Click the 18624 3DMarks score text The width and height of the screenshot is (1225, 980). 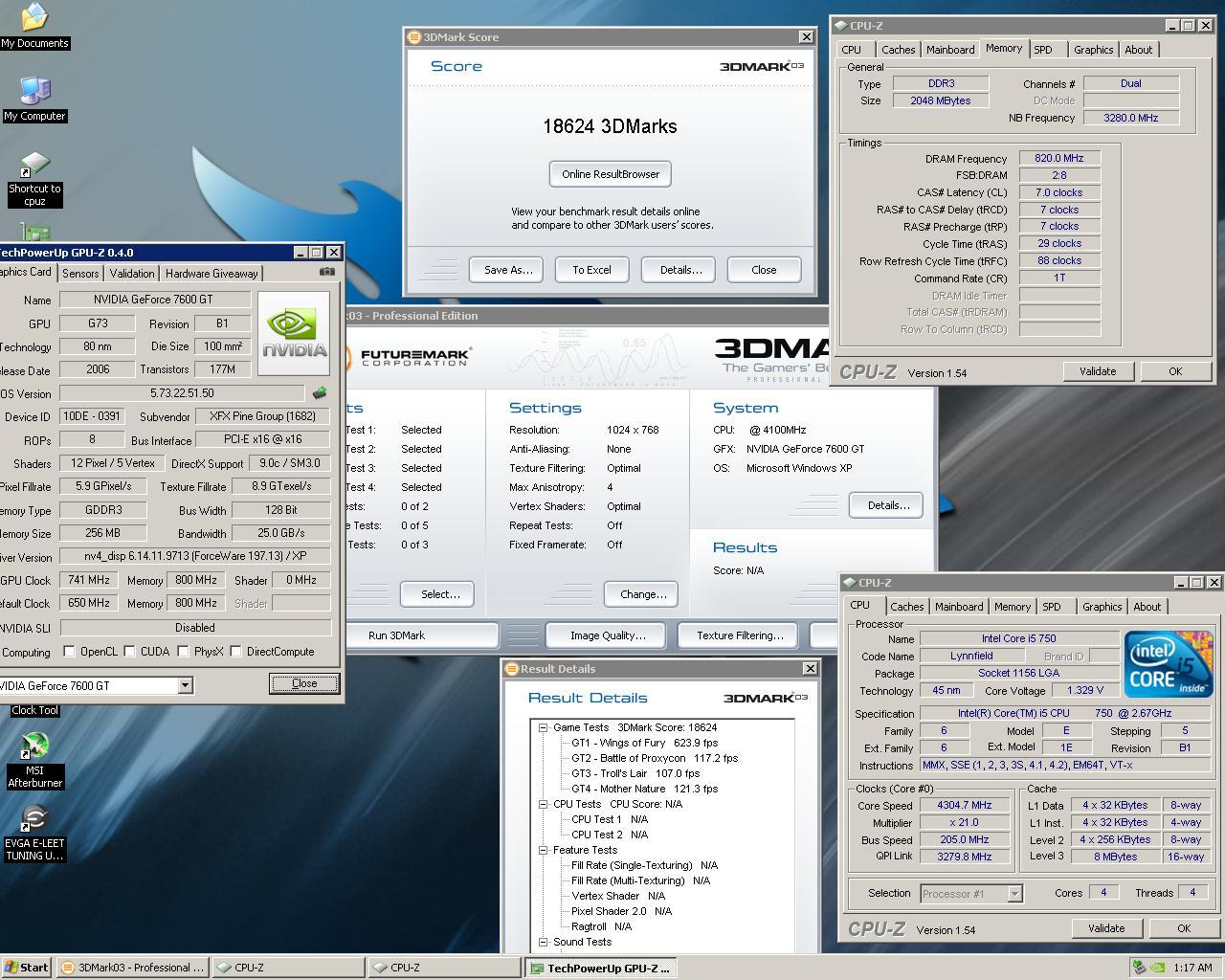(610, 126)
